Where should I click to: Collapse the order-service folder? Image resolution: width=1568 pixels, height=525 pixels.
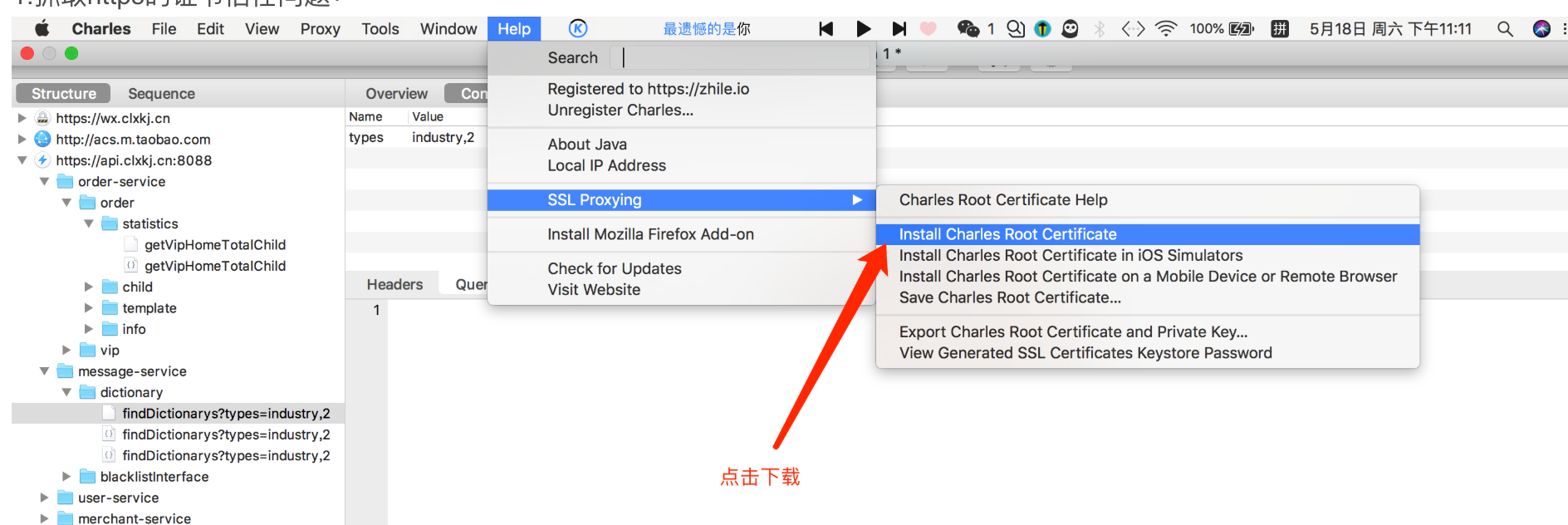pos(44,181)
